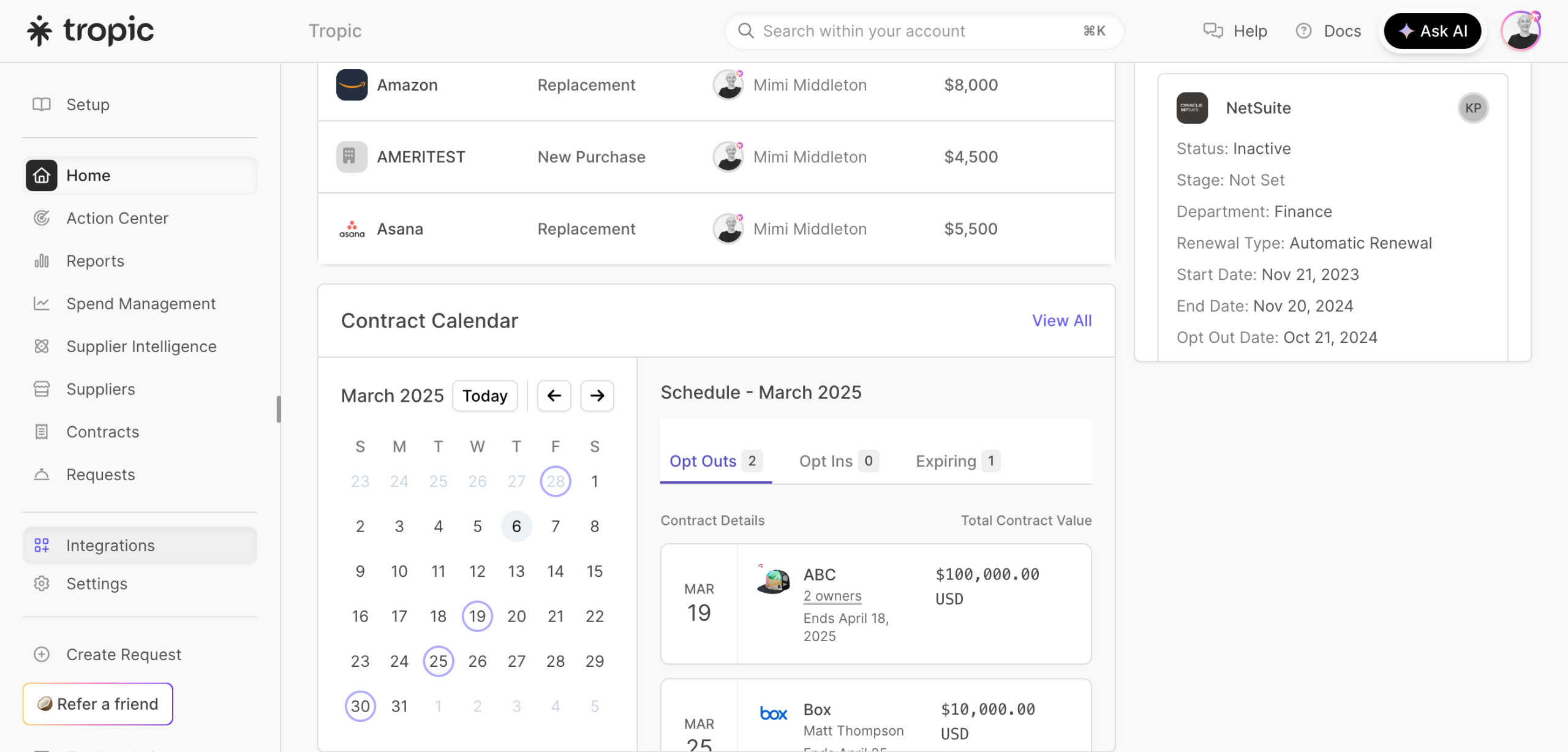Open the 2 owners link for ABC
This screenshot has height=752, width=1568.
(832, 596)
